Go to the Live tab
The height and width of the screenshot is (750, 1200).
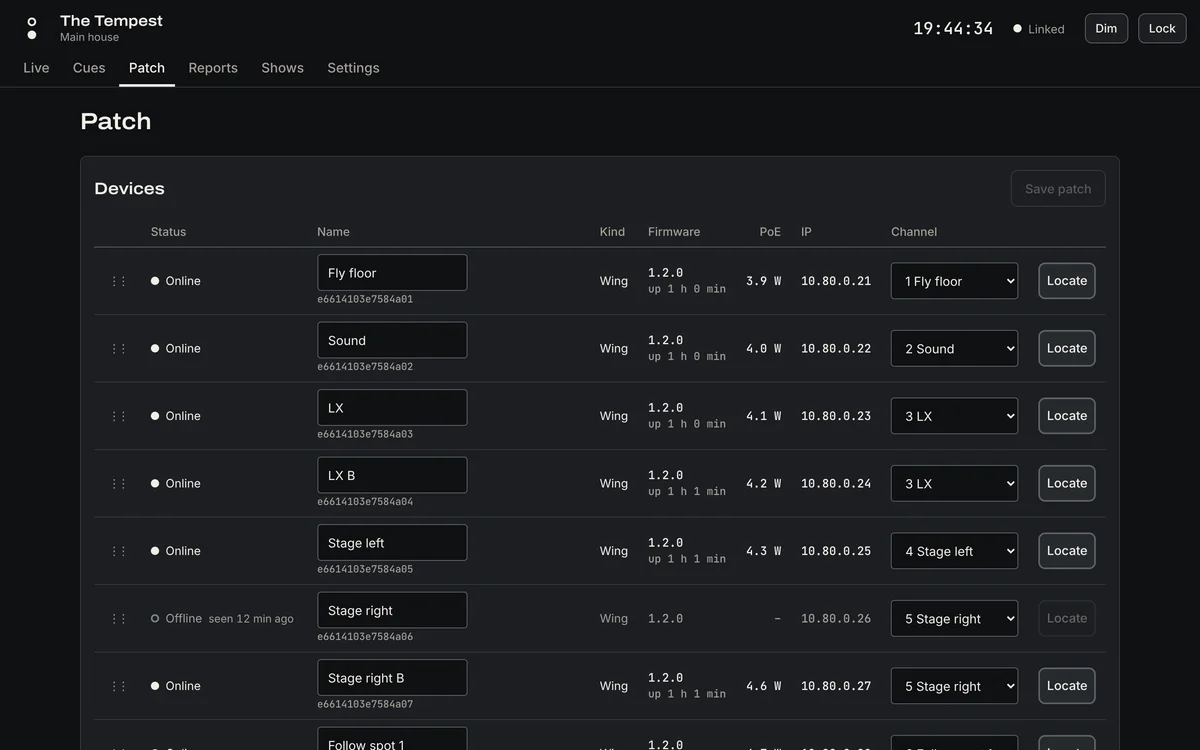tap(36, 68)
